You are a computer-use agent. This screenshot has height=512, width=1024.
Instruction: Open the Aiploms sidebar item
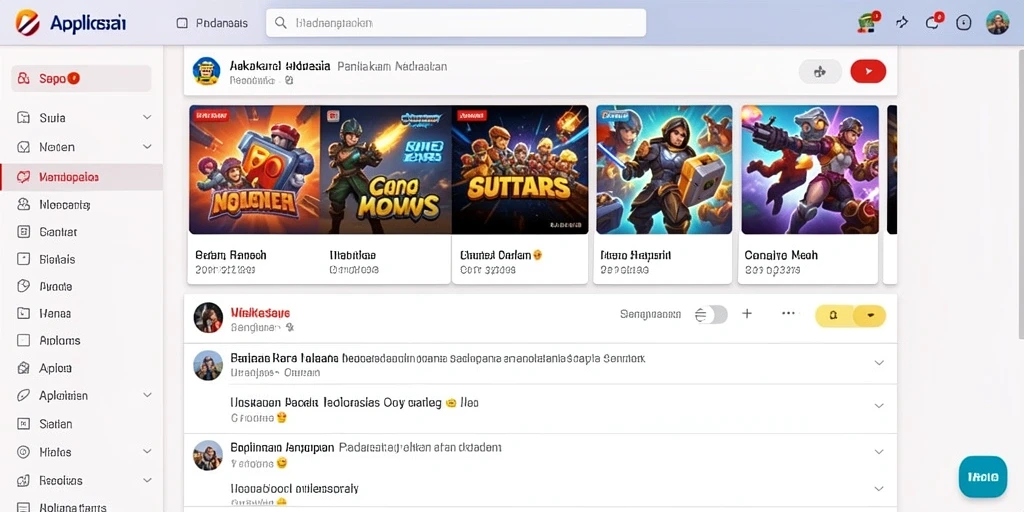point(82,340)
